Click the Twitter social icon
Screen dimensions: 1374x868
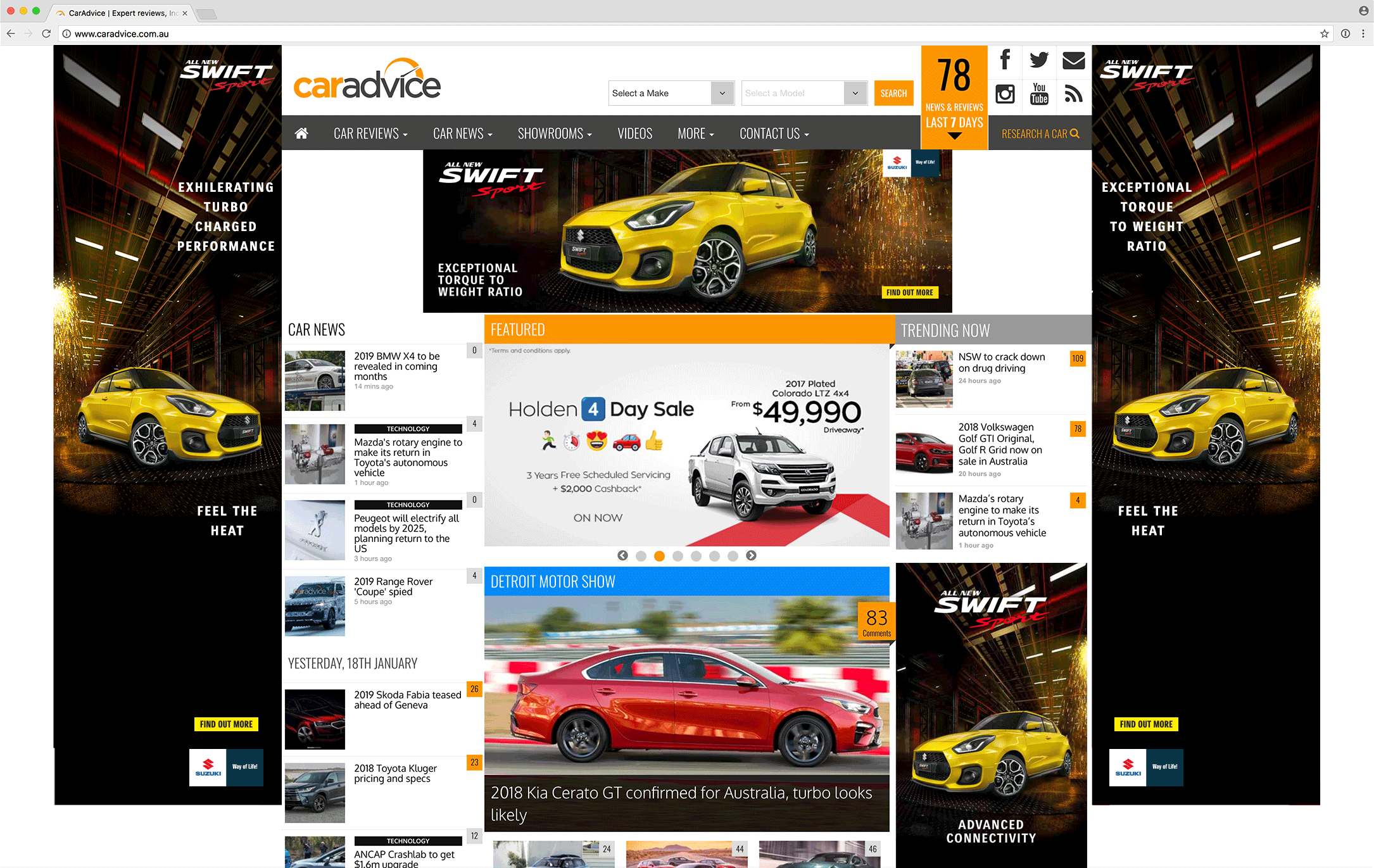[1039, 61]
